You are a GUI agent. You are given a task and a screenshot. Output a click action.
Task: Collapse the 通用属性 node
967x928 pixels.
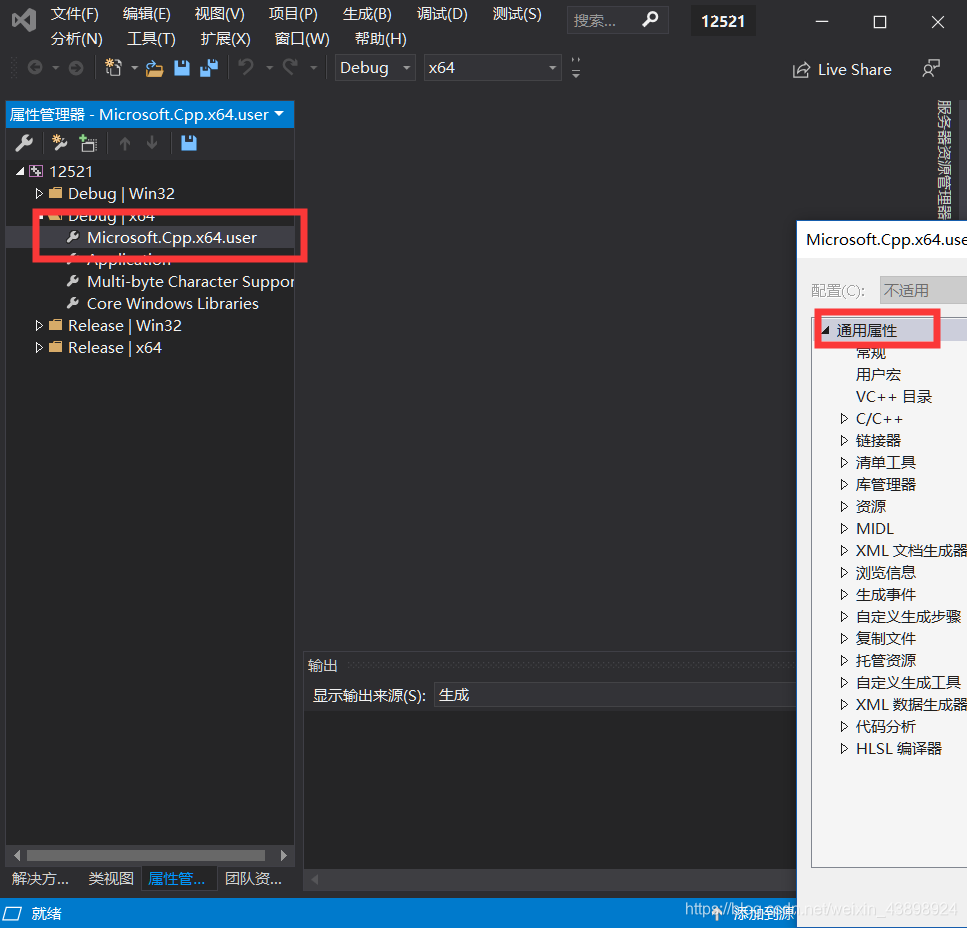(x=825, y=330)
